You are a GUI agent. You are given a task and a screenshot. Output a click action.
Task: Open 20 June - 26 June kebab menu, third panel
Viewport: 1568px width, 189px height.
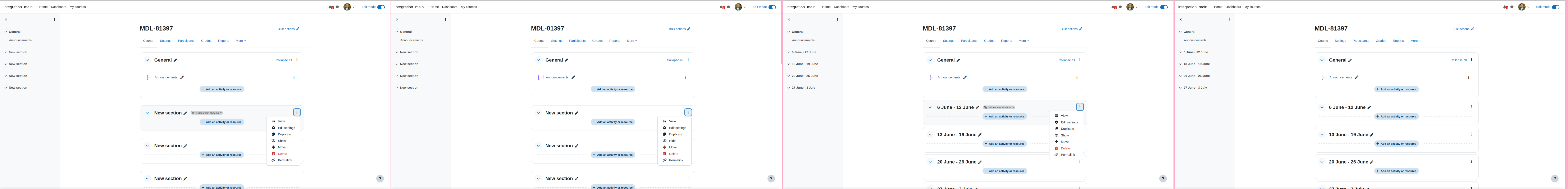coord(1080,162)
